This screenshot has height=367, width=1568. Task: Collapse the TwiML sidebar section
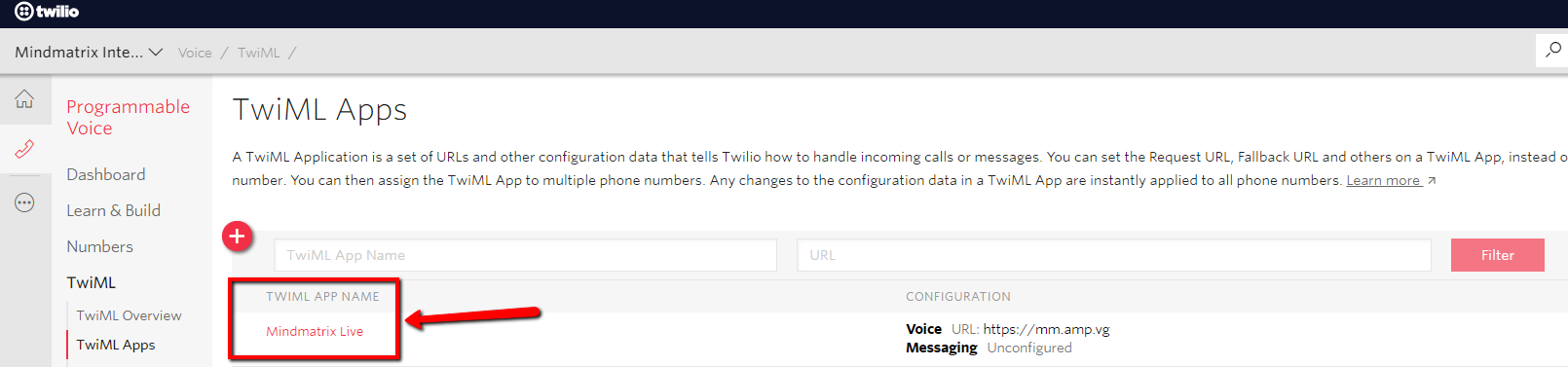pyautogui.click(x=91, y=282)
